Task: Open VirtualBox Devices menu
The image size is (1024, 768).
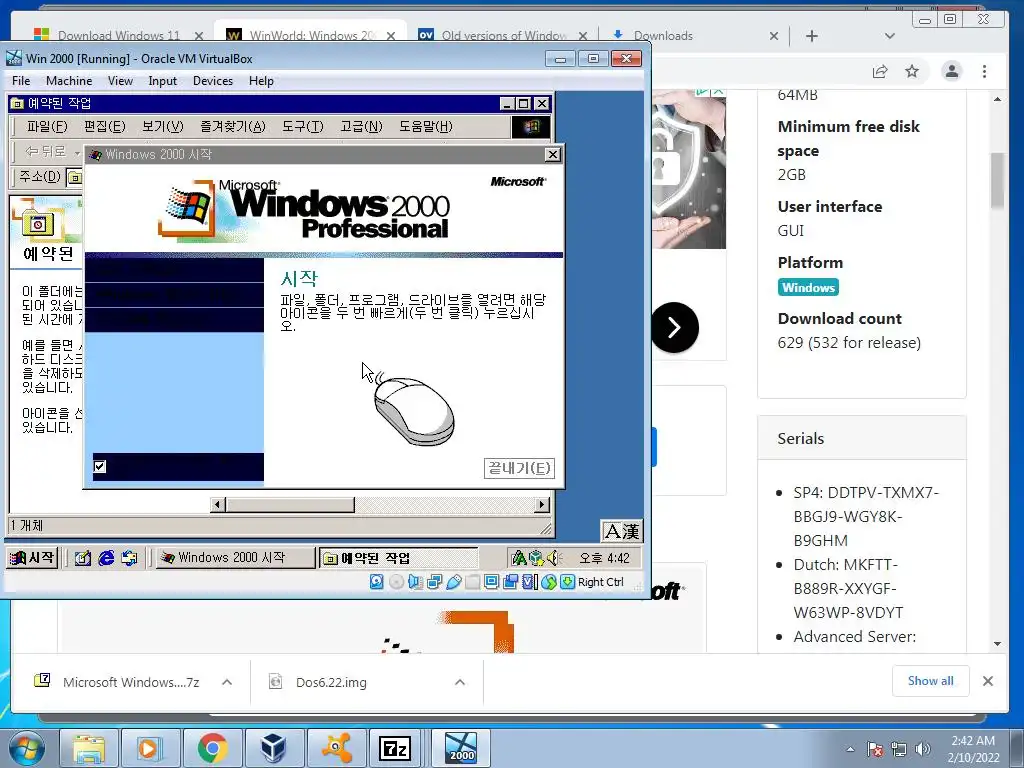Action: tap(213, 80)
